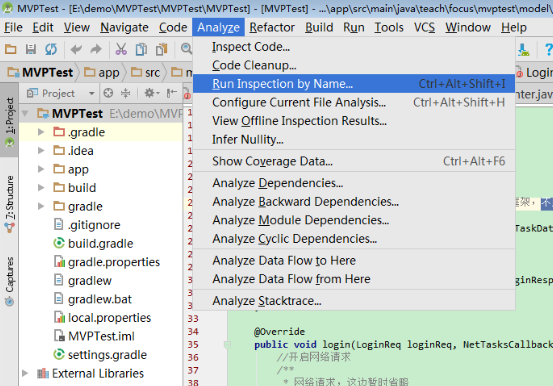The width and height of the screenshot is (553, 386).
Task: Choose Analyze Data Flow from Here
Action: [354, 279]
